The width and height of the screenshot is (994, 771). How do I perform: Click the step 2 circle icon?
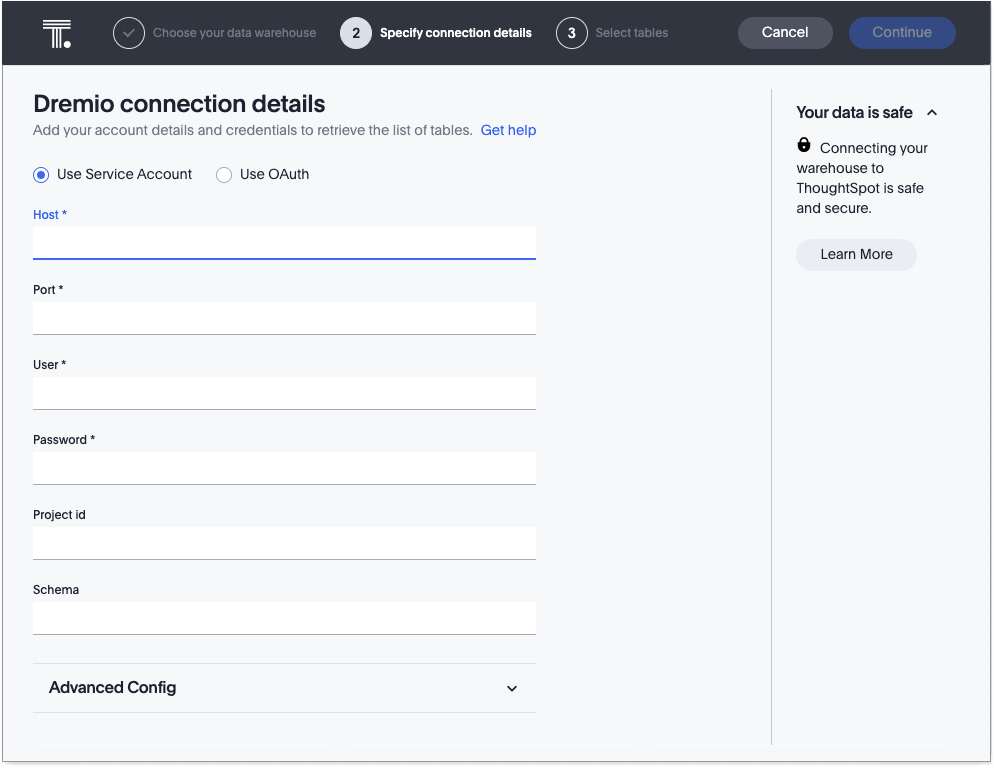pos(356,33)
